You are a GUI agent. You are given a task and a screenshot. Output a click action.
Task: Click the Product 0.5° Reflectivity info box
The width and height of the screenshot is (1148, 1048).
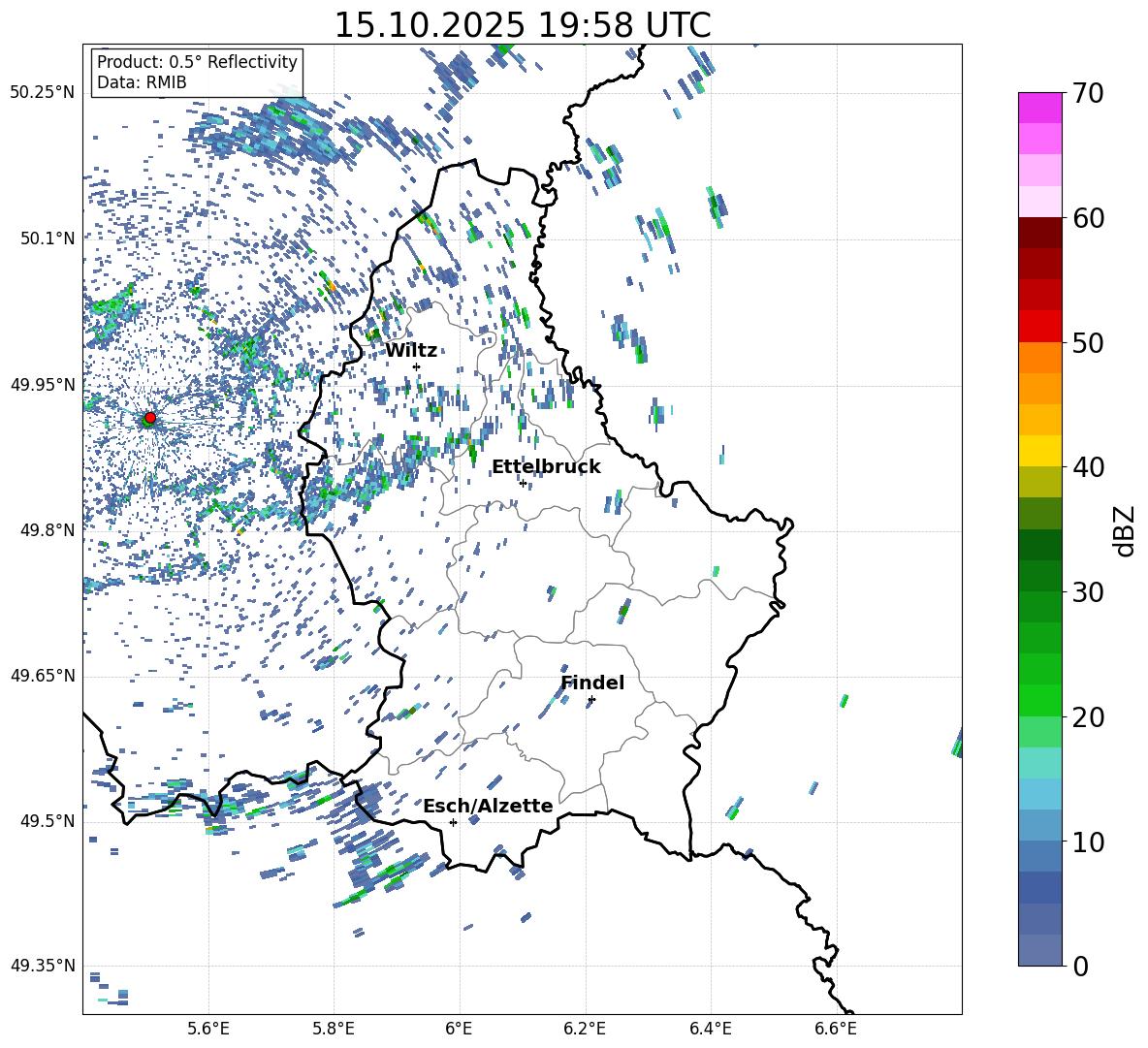pyautogui.click(x=197, y=73)
